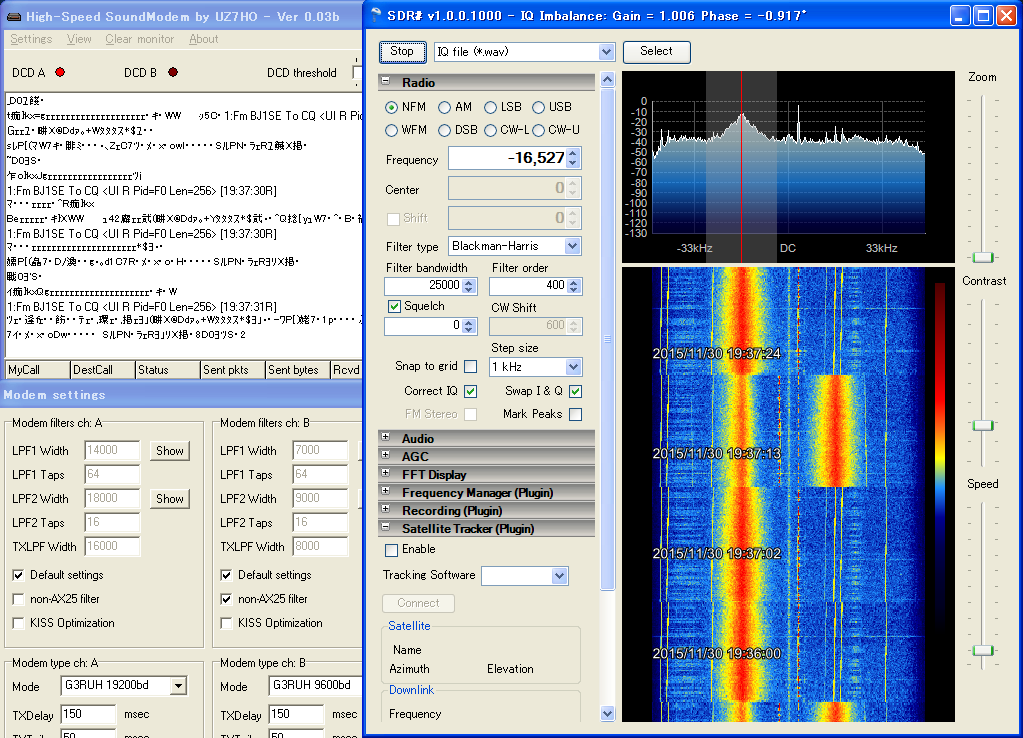Click the MyCall column header
The height and width of the screenshot is (738, 1023).
(37, 370)
